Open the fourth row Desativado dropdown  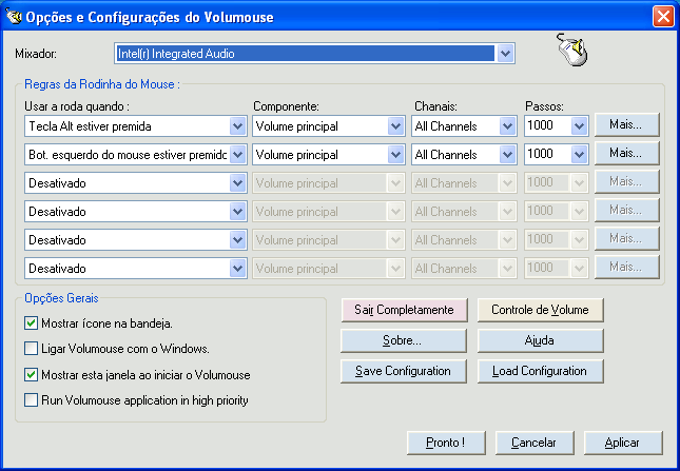(x=238, y=212)
